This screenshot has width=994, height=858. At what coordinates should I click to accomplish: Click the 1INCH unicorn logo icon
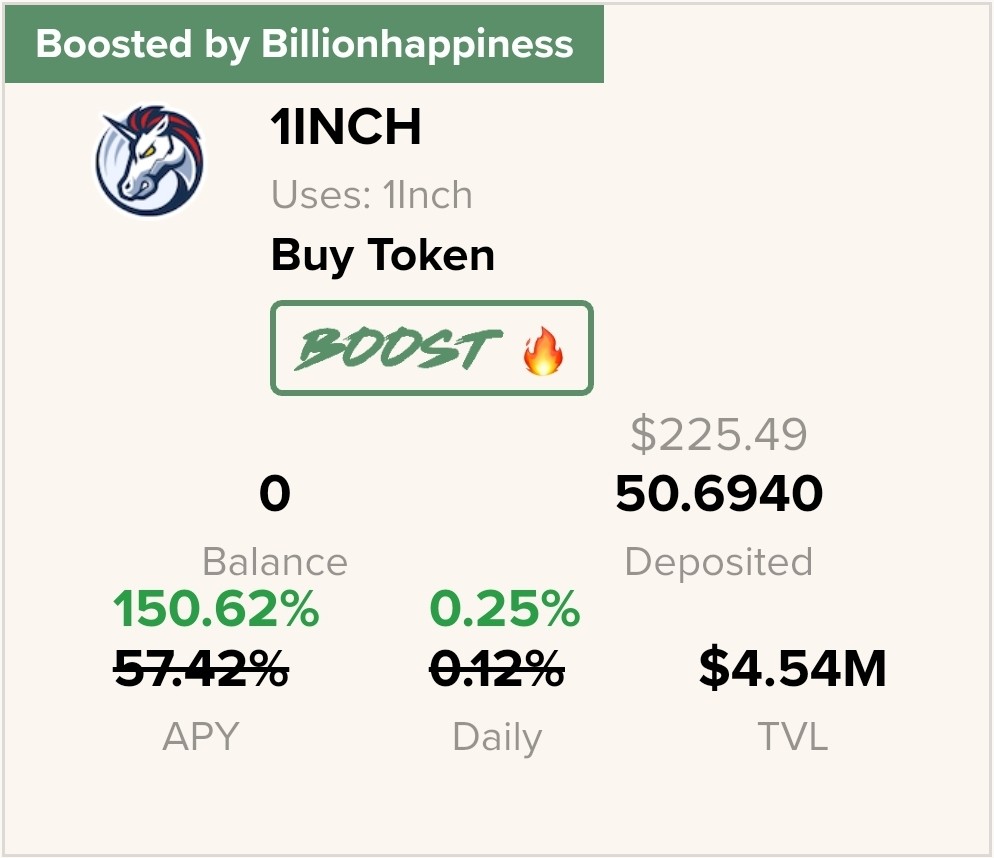[x=150, y=160]
